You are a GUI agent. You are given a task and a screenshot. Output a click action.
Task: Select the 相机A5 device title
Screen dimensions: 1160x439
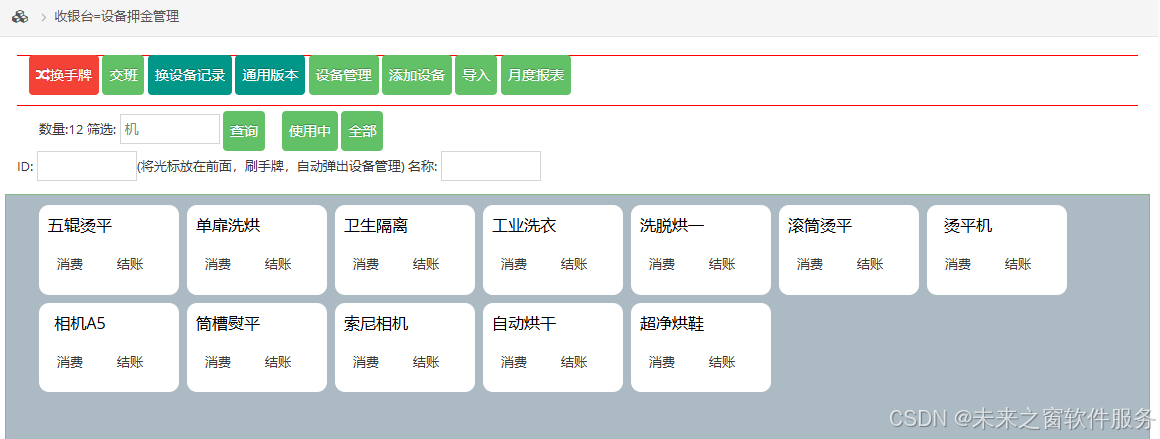80,324
